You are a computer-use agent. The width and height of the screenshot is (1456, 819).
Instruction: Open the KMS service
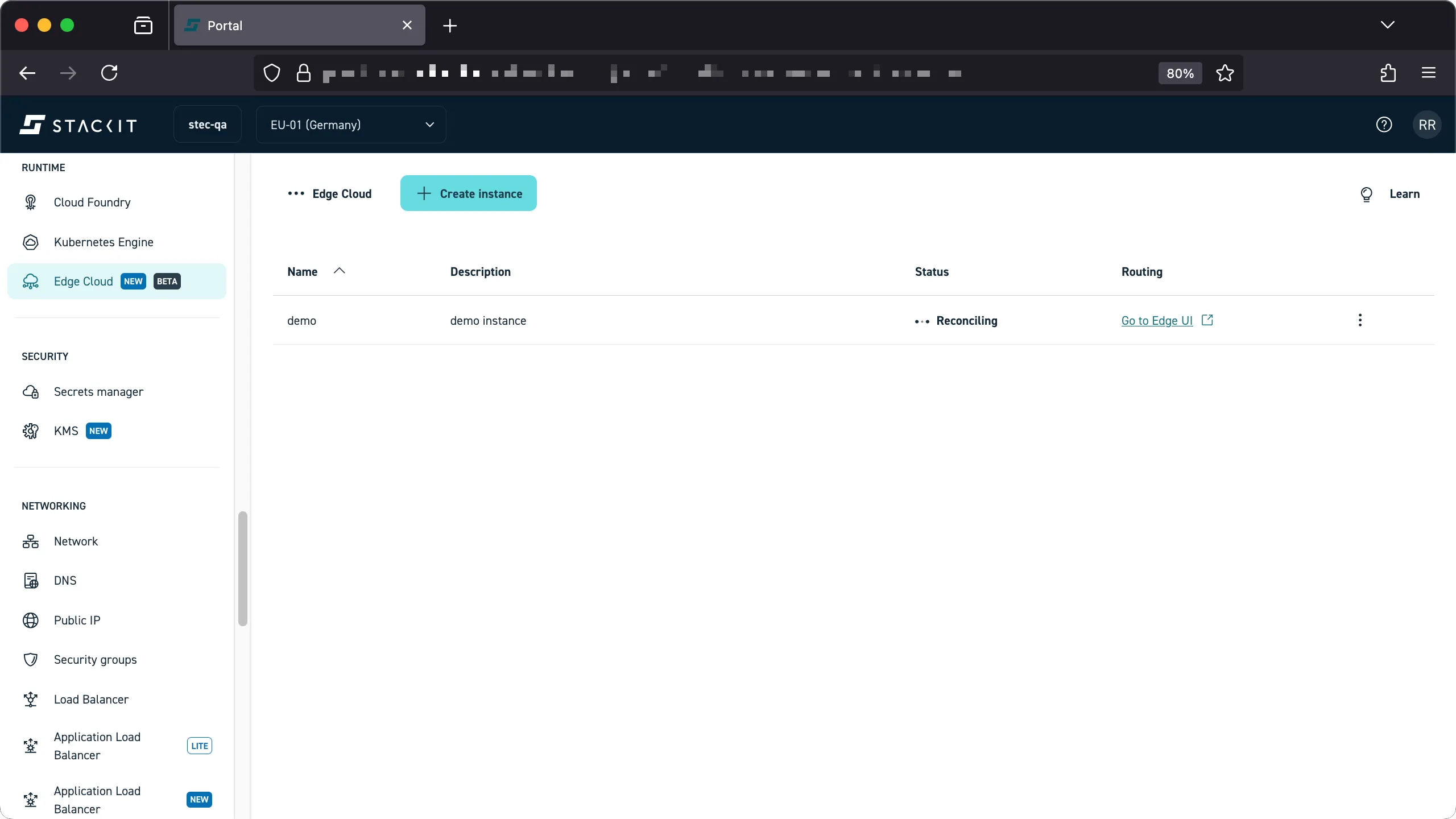click(x=67, y=431)
